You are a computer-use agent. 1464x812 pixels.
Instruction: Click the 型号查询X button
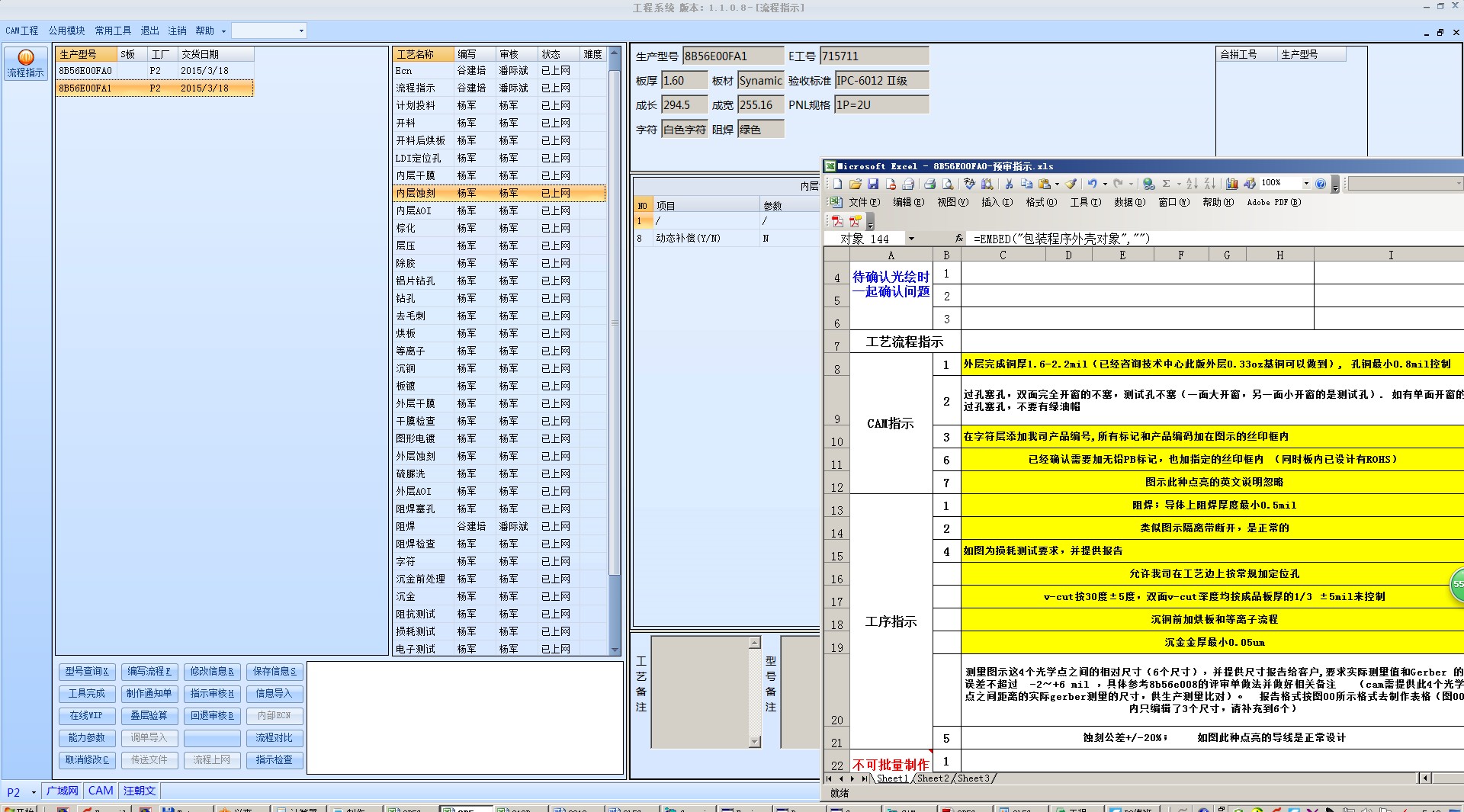click(x=87, y=672)
